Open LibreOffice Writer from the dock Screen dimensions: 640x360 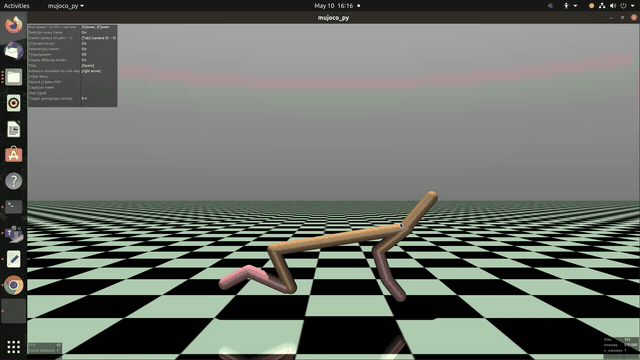[x=13, y=129]
